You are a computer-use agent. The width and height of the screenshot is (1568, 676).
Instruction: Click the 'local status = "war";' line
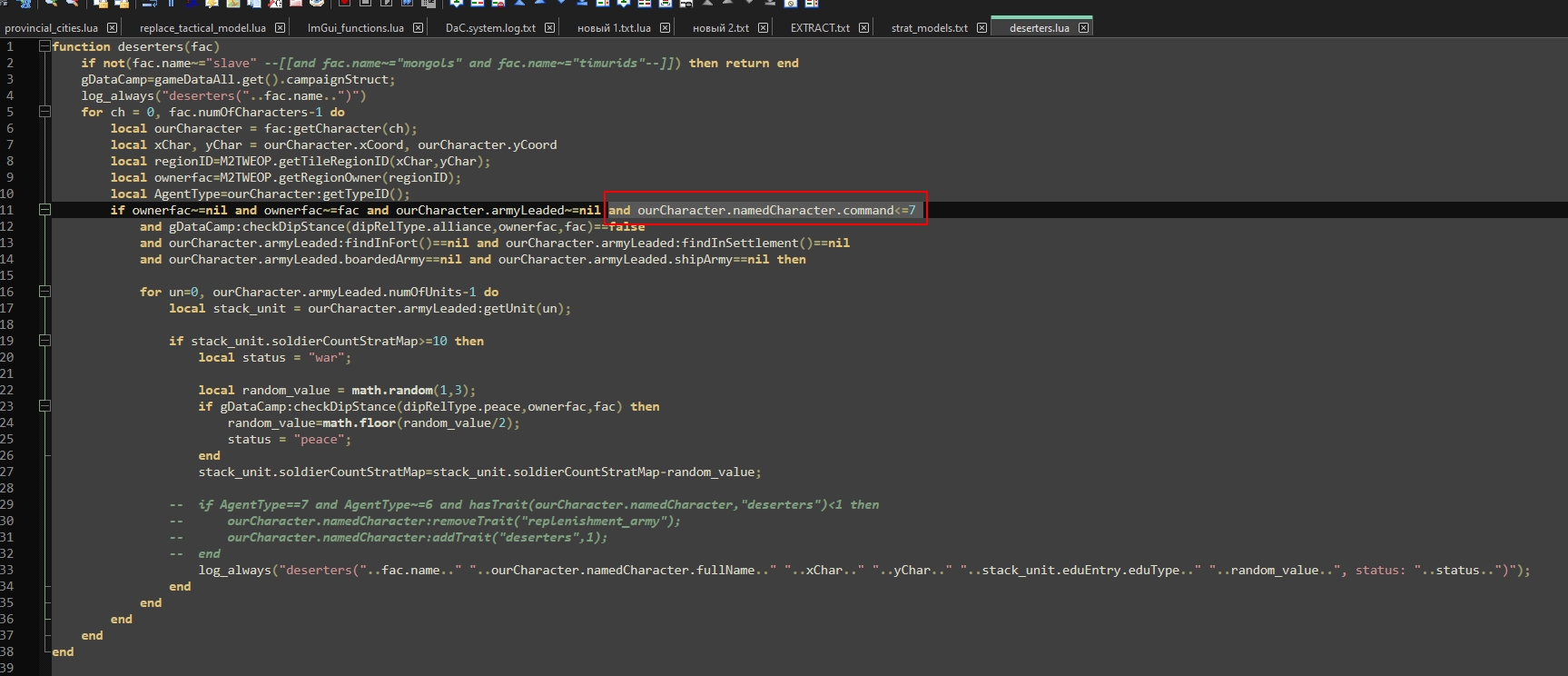pyautogui.click(x=274, y=357)
